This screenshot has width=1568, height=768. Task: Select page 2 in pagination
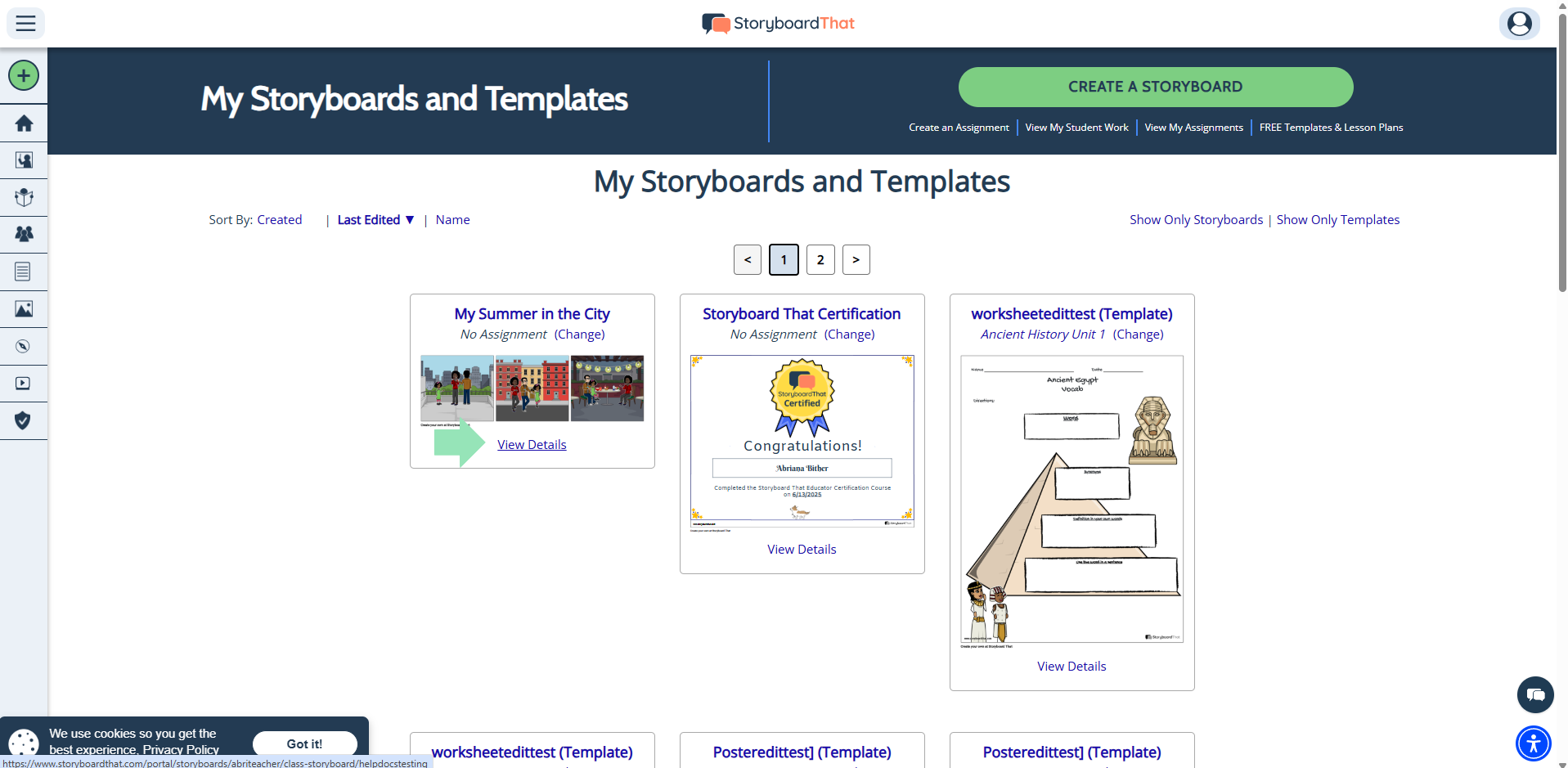tap(820, 260)
